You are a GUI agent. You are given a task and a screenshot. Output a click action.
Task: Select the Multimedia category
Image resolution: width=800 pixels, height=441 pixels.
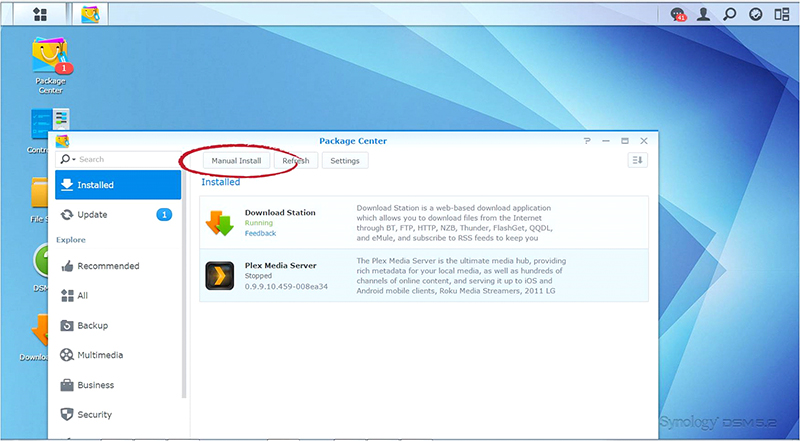[x=118, y=355]
